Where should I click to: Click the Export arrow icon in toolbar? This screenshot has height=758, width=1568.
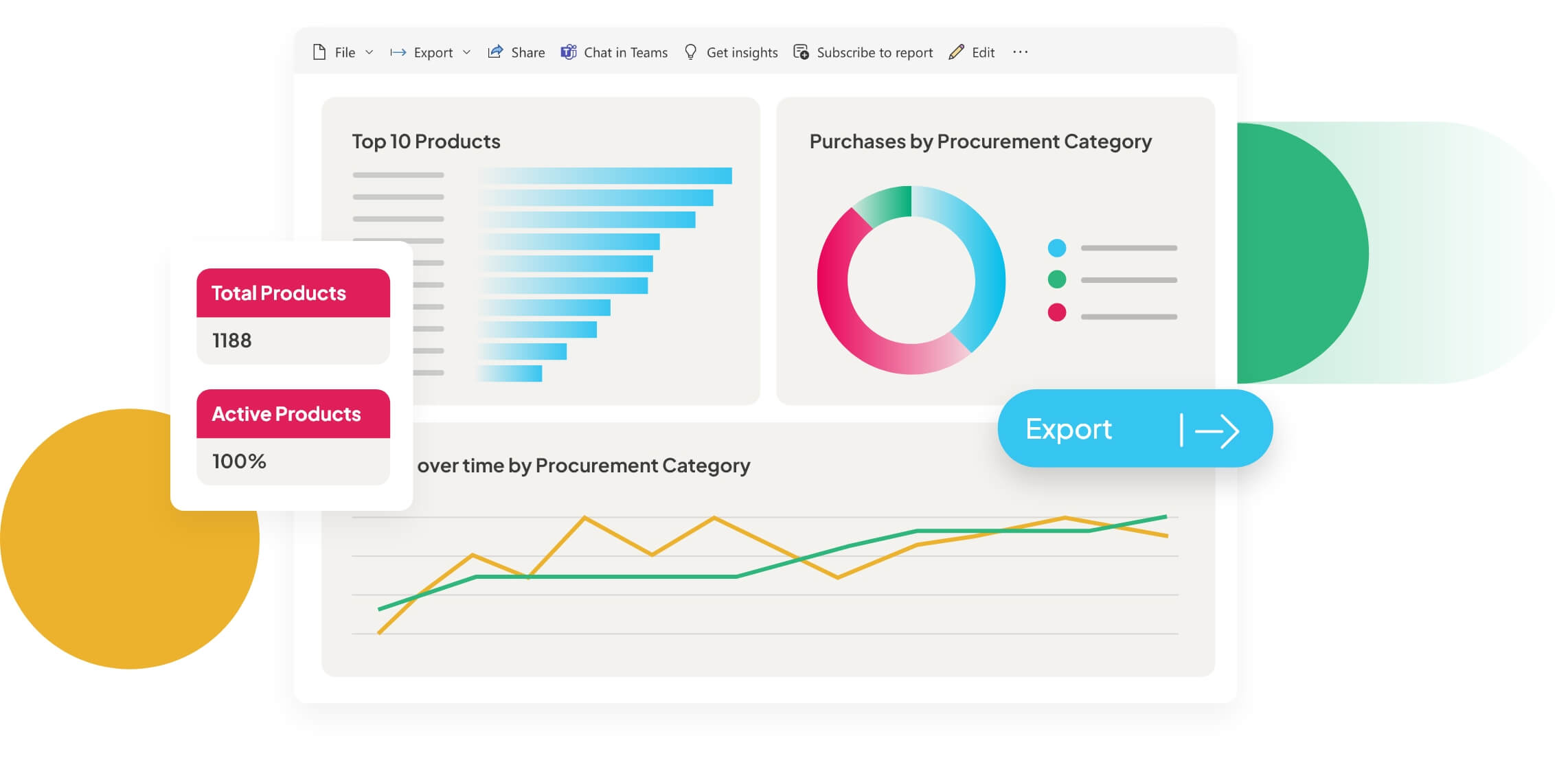pos(398,52)
